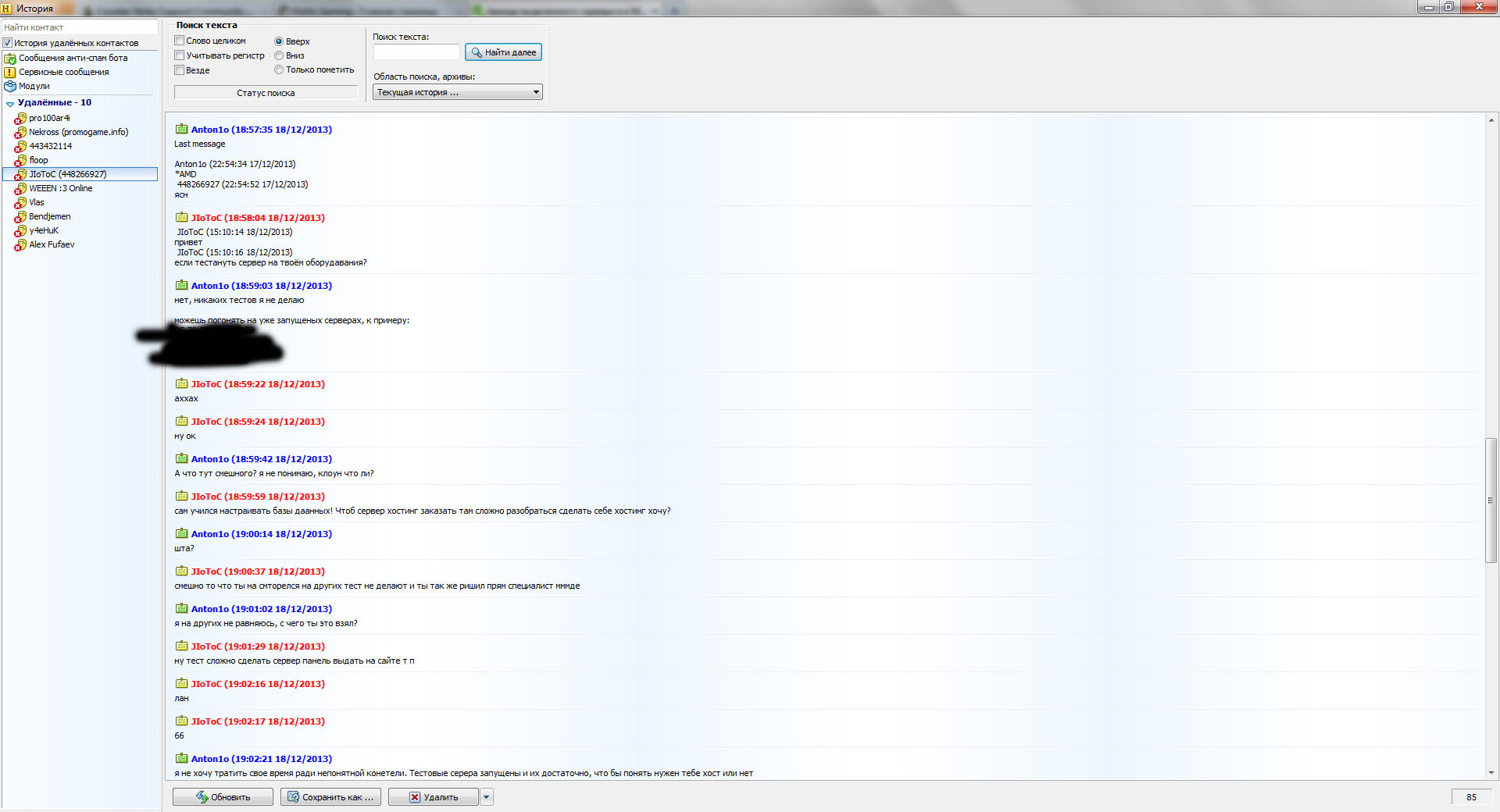Screen dimensions: 1500x812
Task: Click the Найти далее button
Action: click(x=503, y=52)
